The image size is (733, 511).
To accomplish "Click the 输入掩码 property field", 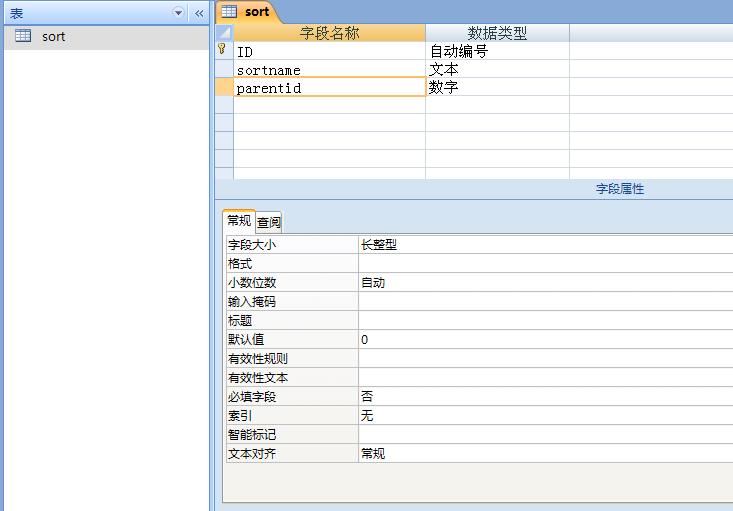I will tap(546, 302).
